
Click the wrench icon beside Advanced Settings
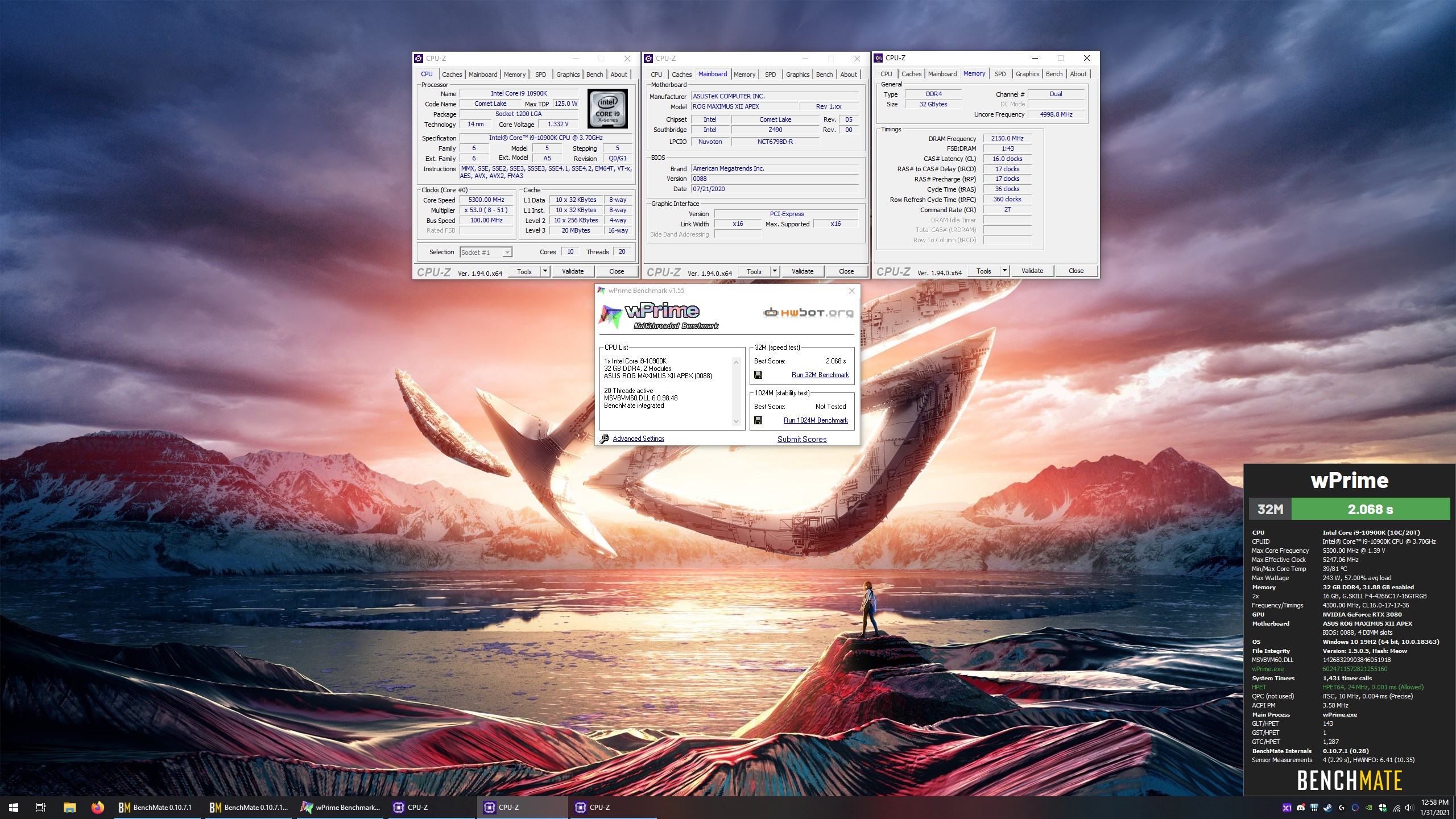(x=605, y=439)
